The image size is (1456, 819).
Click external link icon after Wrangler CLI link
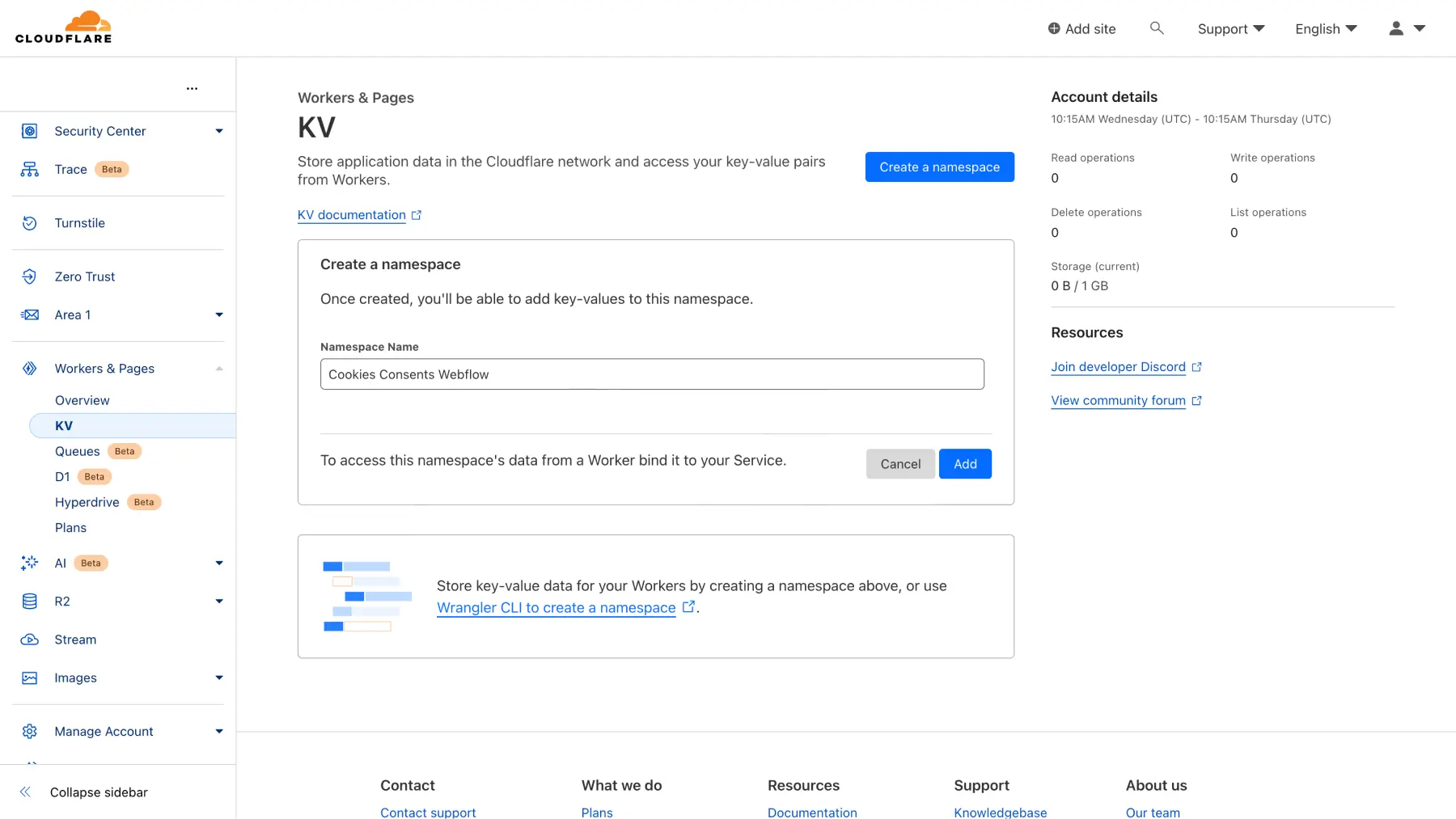pyautogui.click(x=688, y=607)
